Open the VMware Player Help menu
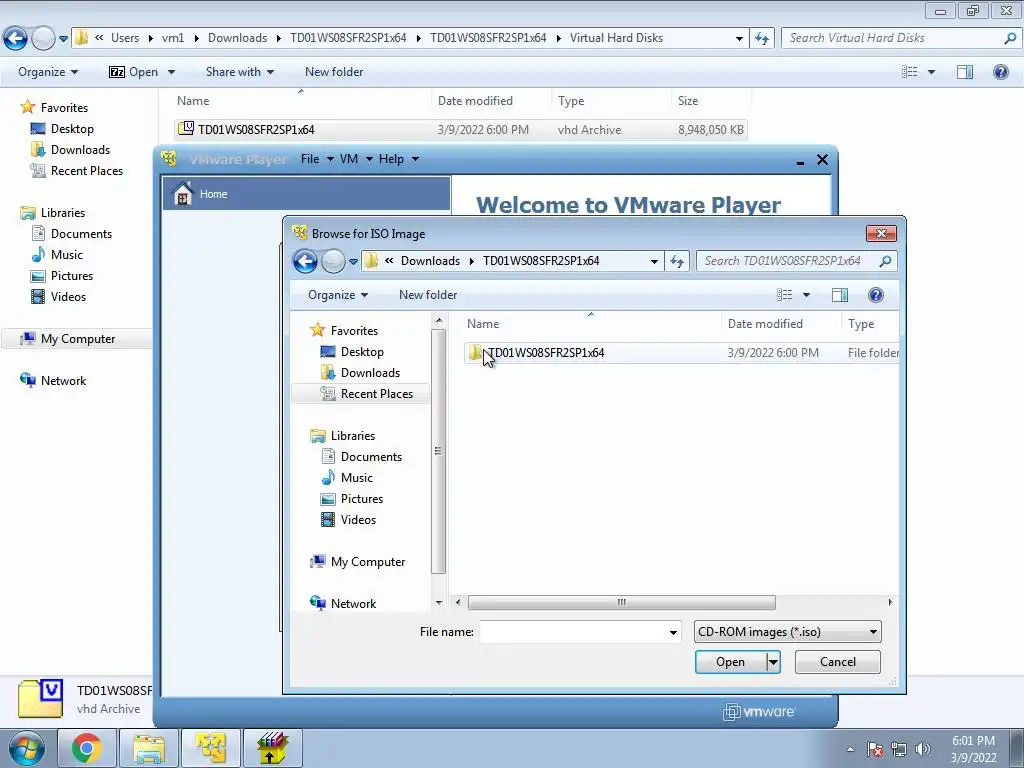1024x768 pixels. [398, 159]
